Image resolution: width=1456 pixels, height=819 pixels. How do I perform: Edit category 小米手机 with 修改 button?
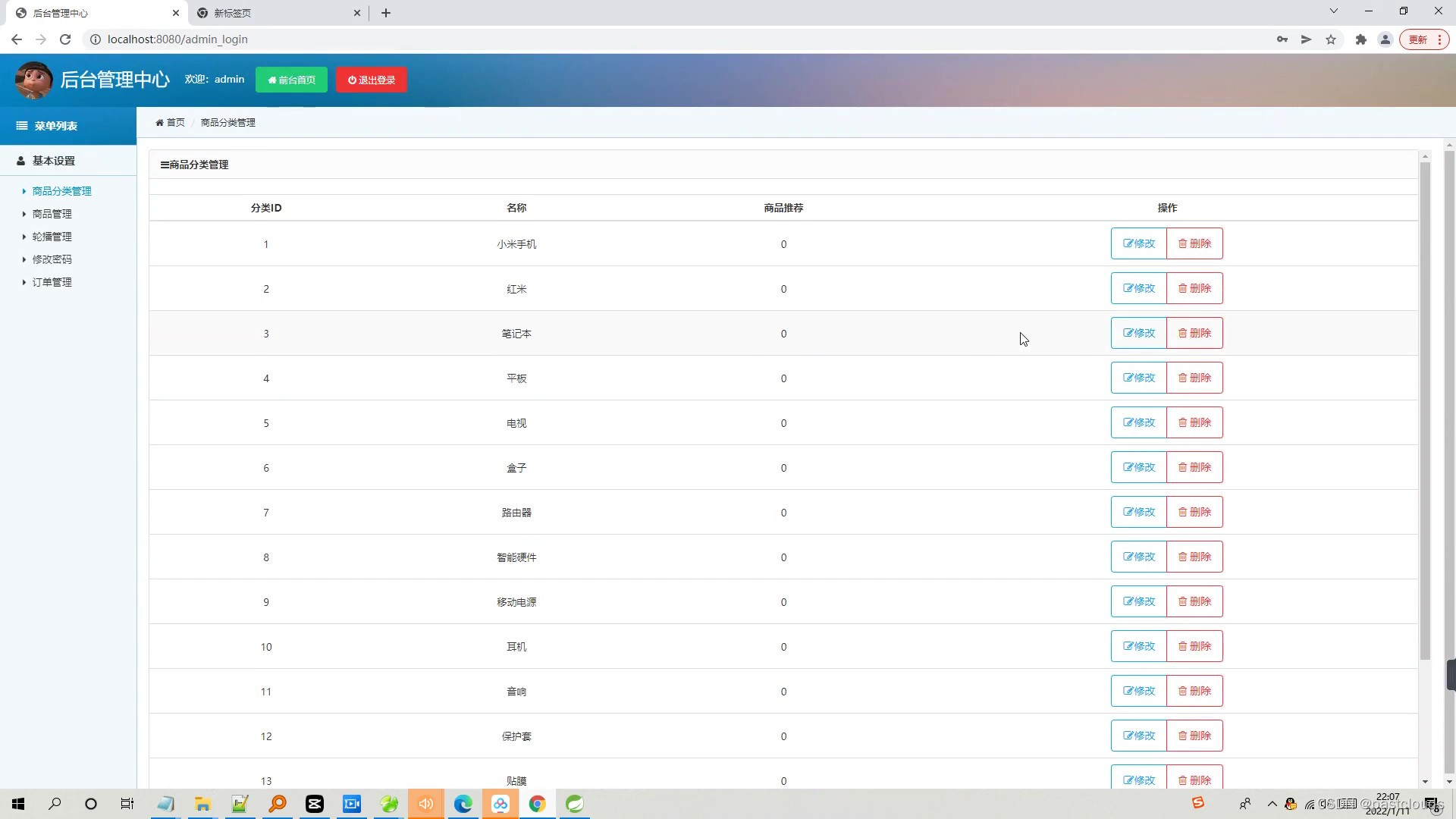1138,243
